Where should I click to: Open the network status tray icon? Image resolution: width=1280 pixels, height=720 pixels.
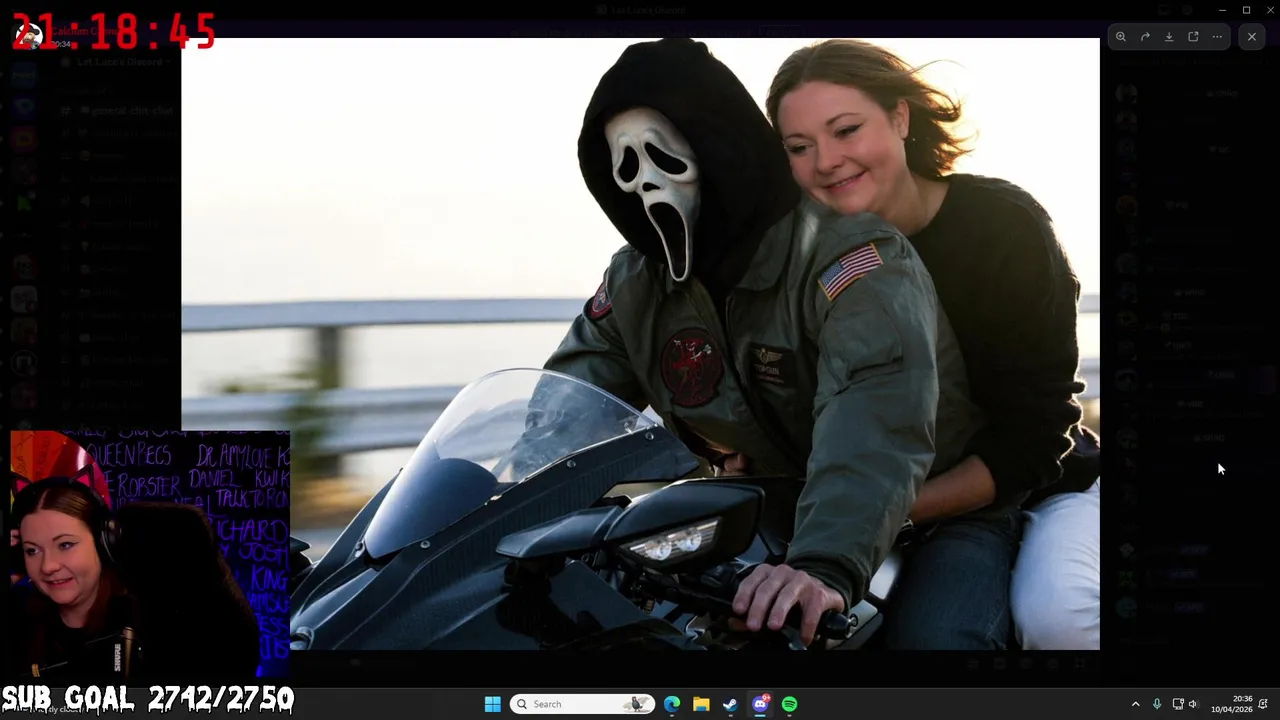[1178, 704]
